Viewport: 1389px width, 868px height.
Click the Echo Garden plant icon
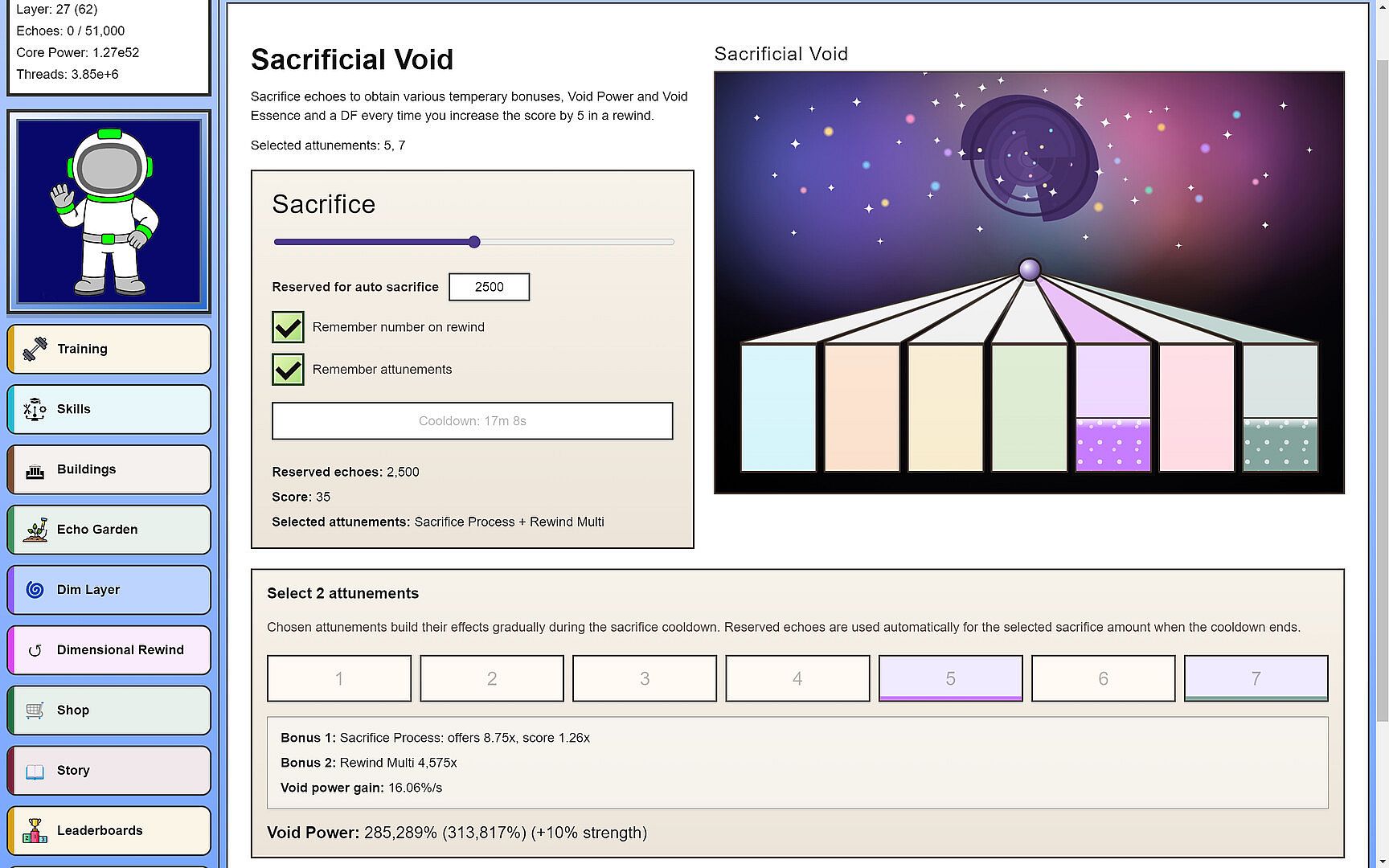35,530
